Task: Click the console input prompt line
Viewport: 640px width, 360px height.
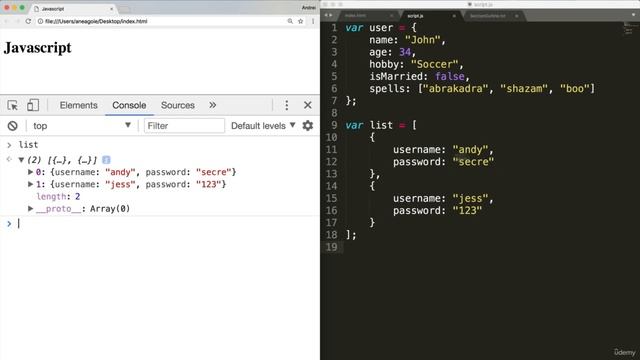Action: 163,224
